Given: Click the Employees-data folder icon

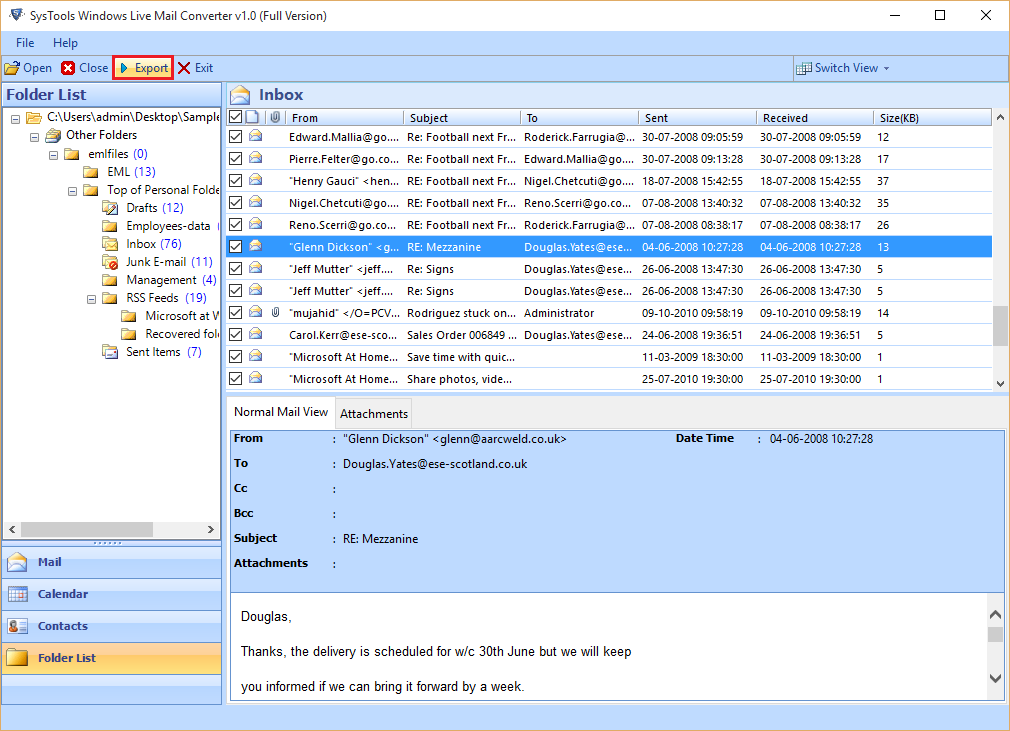Looking at the screenshot, I should click(110, 226).
